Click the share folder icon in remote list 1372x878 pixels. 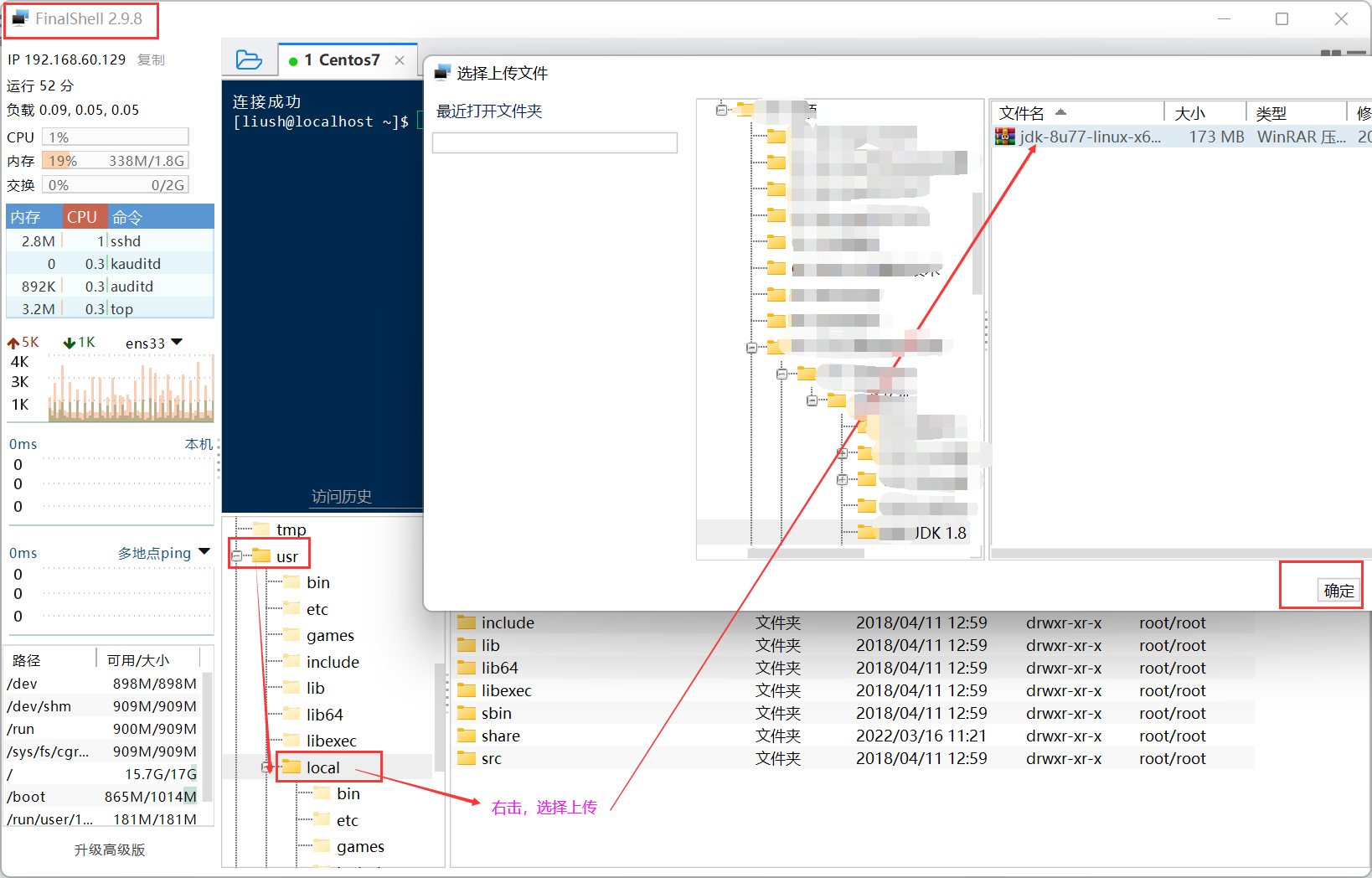(x=468, y=736)
